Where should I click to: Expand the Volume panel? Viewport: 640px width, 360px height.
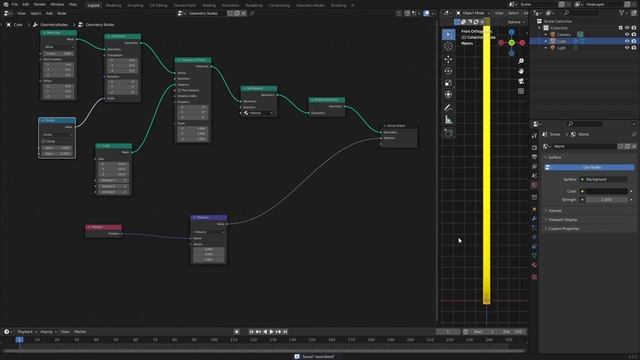[555, 211]
